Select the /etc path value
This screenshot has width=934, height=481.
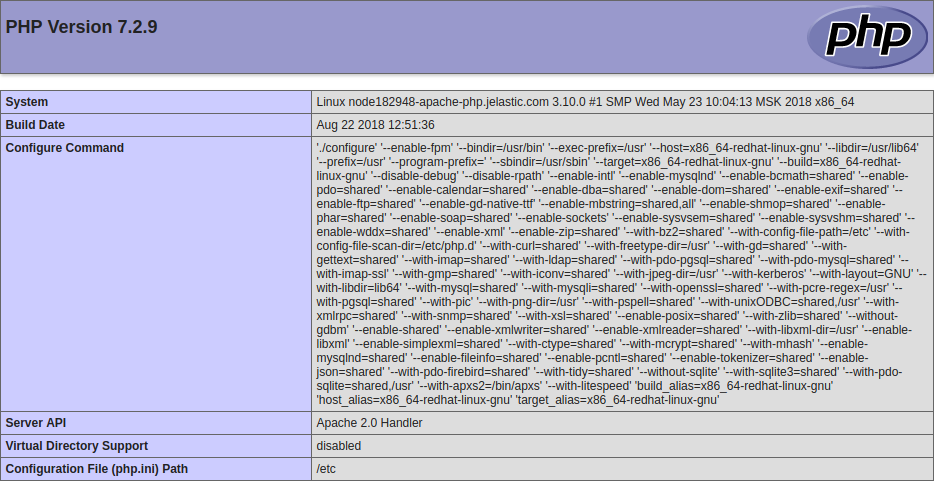coord(326,469)
